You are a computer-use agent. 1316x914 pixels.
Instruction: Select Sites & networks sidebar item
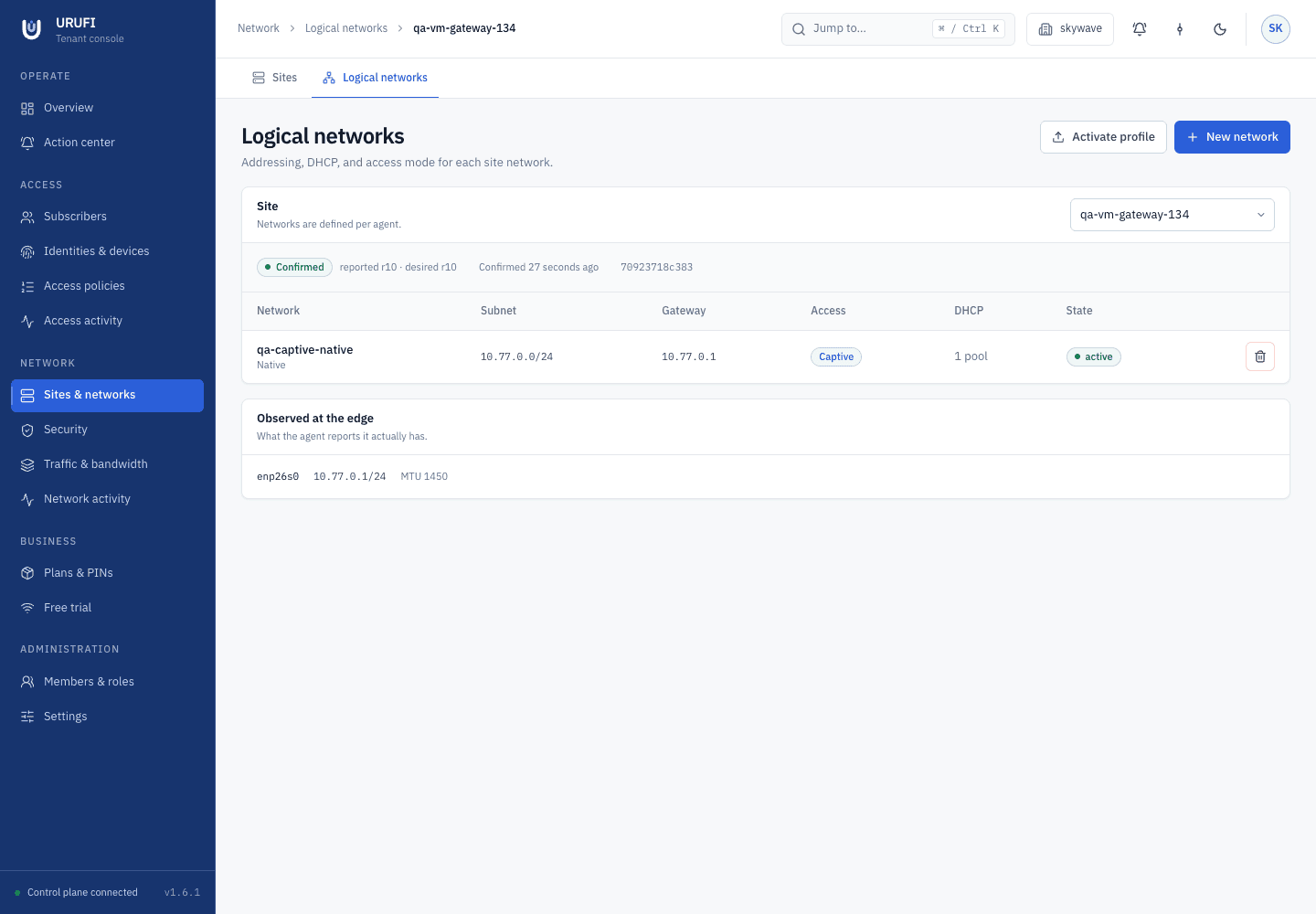point(107,395)
